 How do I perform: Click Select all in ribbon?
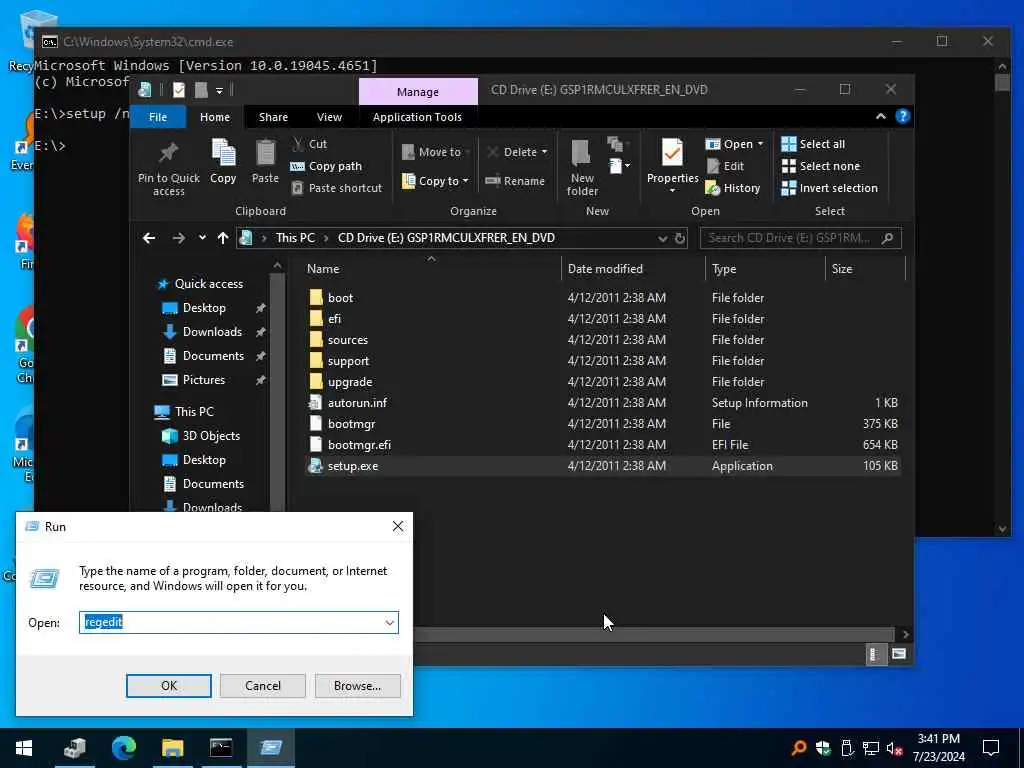click(x=813, y=144)
